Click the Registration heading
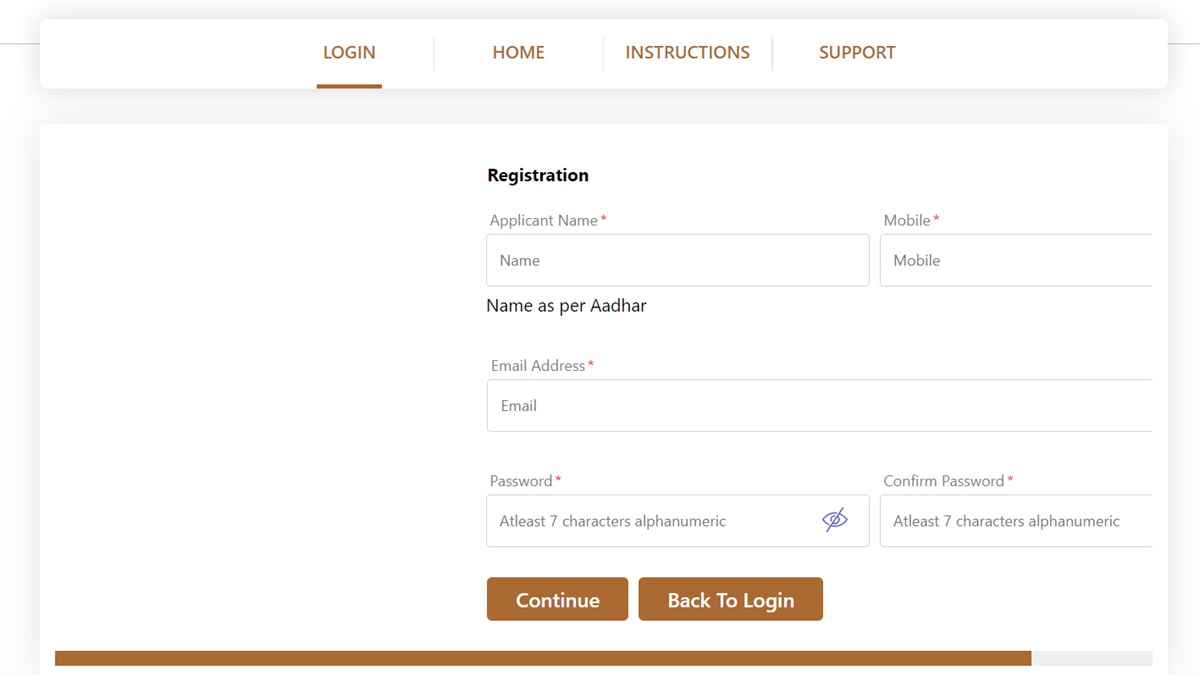This screenshot has height=675, width=1200. pos(538,175)
